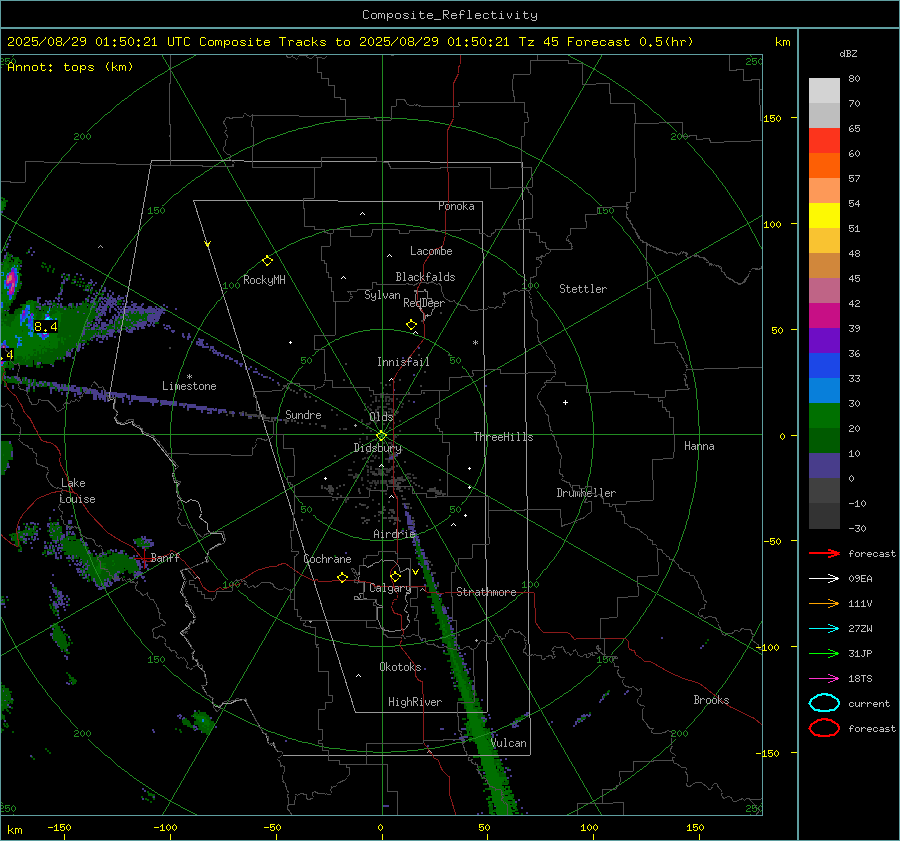Click the Okotoks town label
Image resolution: width=900 pixels, height=841 pixels.
click(x=400, y=667)
